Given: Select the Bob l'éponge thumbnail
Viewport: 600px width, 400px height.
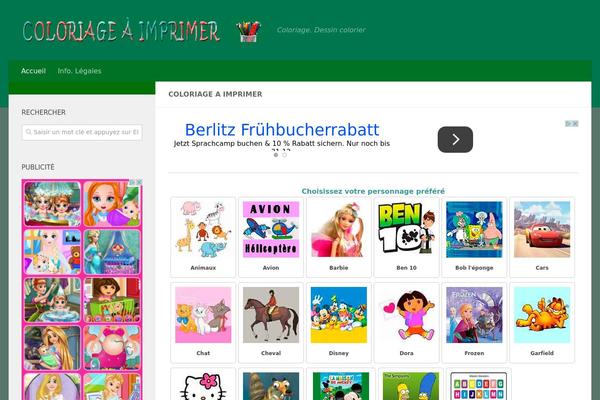Looking at the screenshot, I should coord(474,230).
